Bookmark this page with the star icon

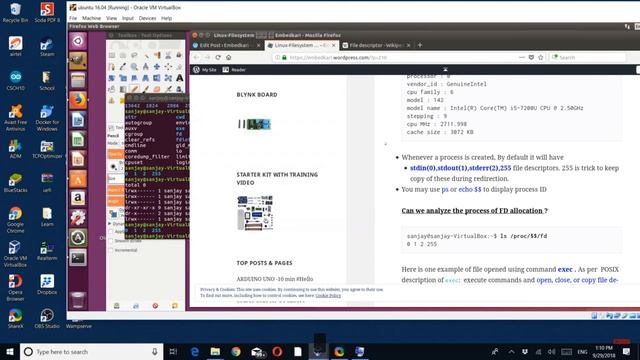coord(541,58)
